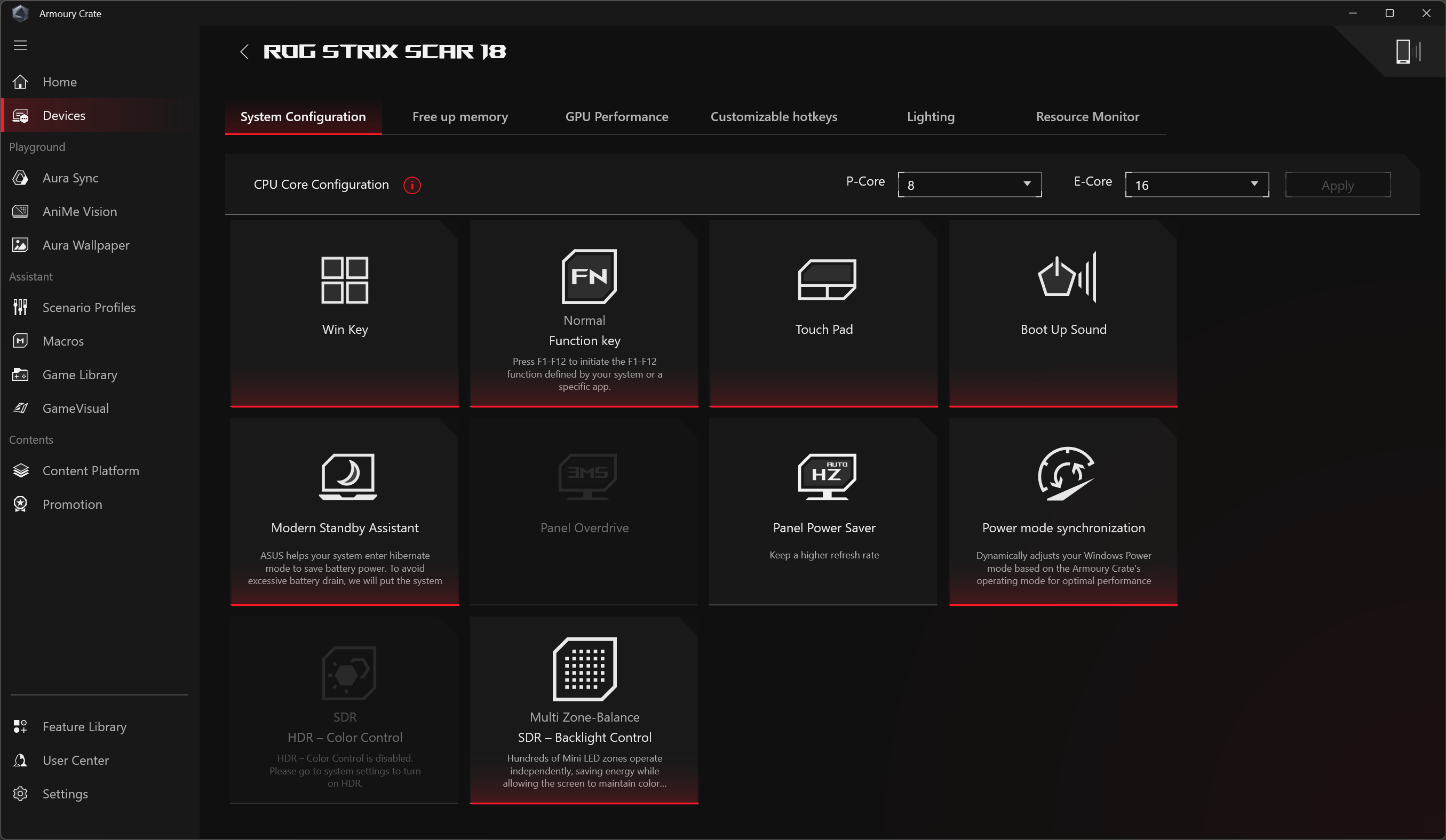Open Settings gear in the sidebar
1446x840 pixels.
point(21,794)
